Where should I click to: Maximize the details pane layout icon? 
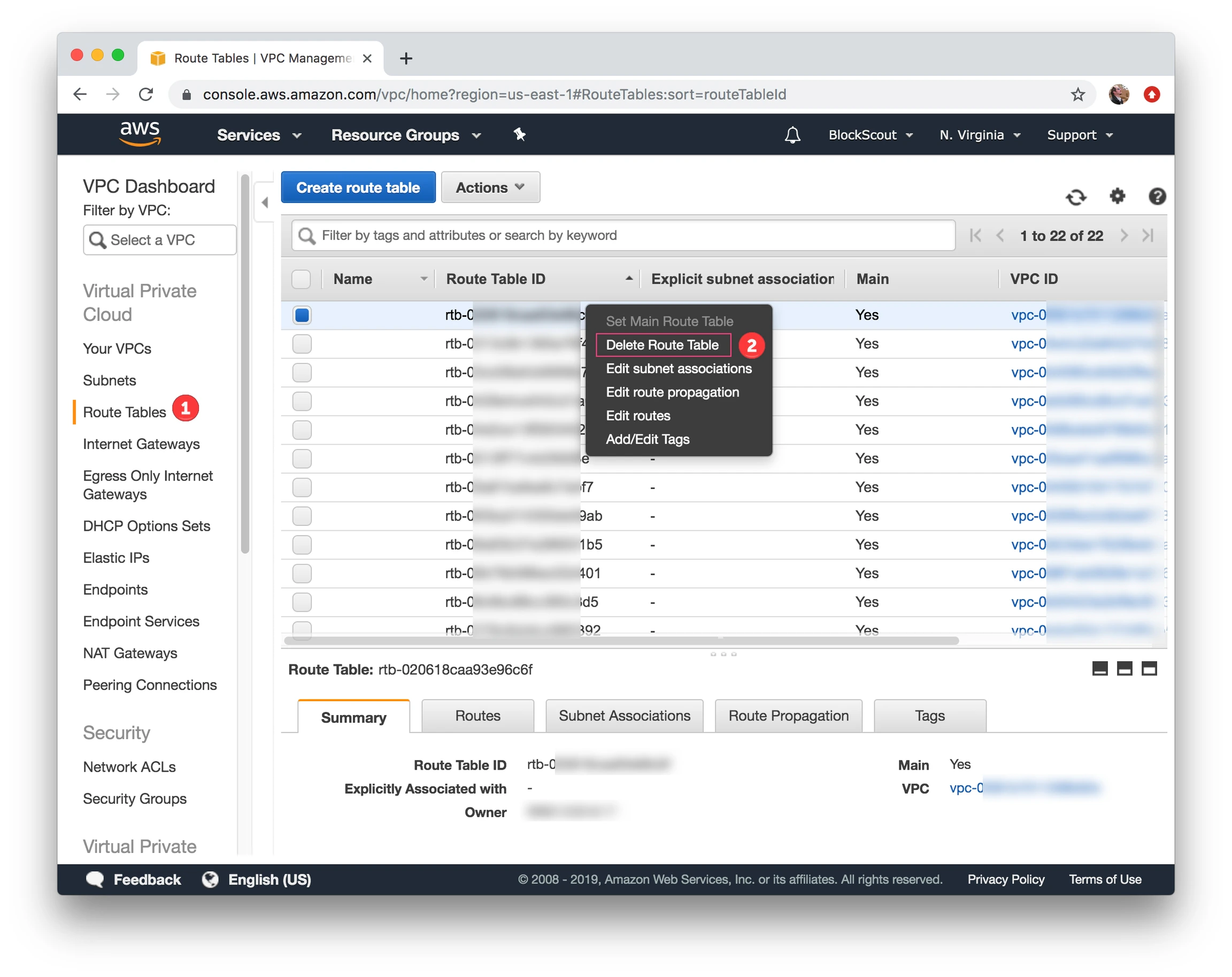1149,669
